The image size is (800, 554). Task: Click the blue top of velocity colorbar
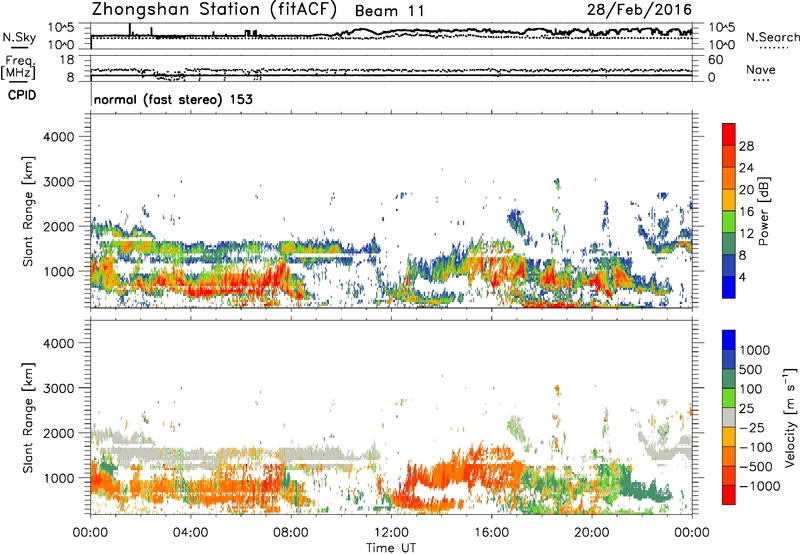(x=729, y=340)
